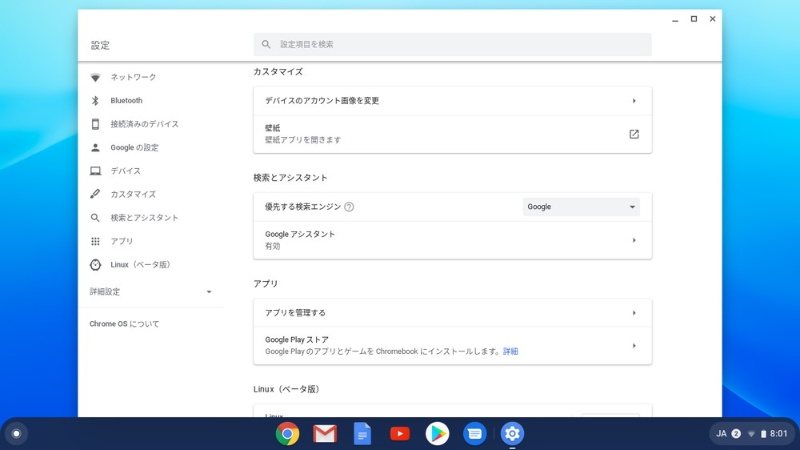The height and width of the screenshot is (450, 800).
Task: Open Gmail from the shelf
Action: [x=325, y=433]
